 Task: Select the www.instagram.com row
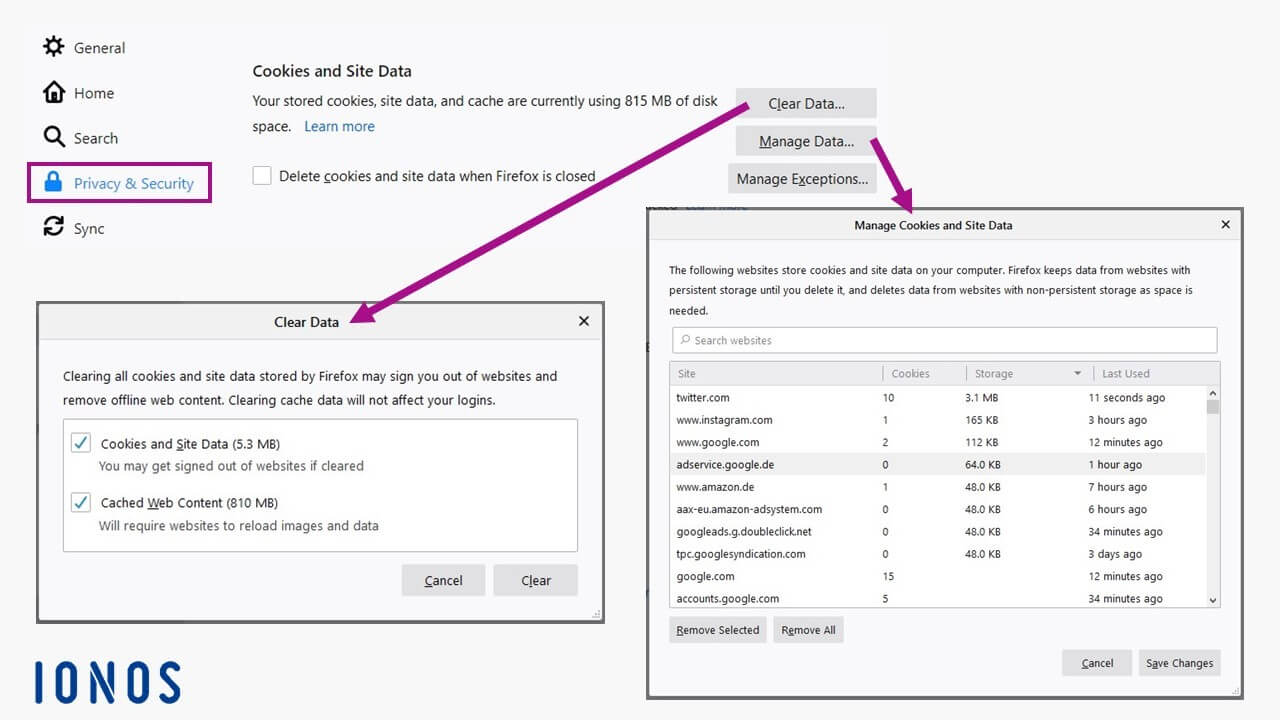coord(938,420)
